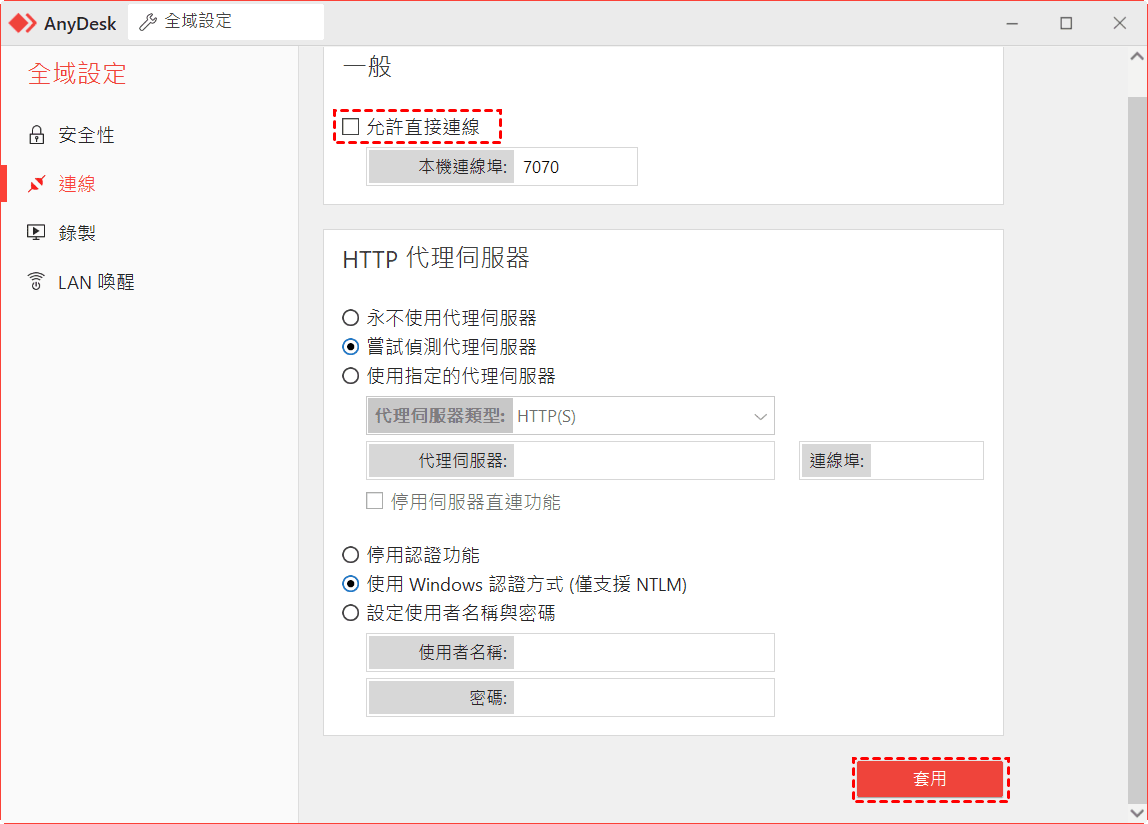
Task: Select 停用認證功能 radio button
Action: click(351, 554)
